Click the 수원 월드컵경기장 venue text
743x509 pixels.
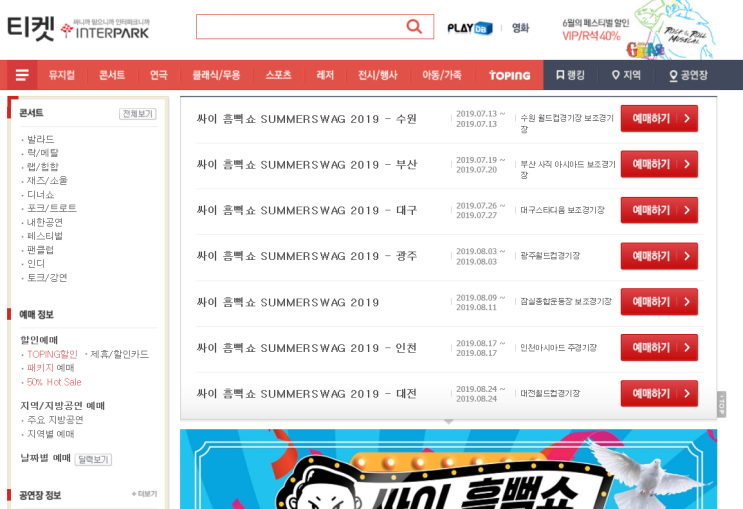coord(567,123)
